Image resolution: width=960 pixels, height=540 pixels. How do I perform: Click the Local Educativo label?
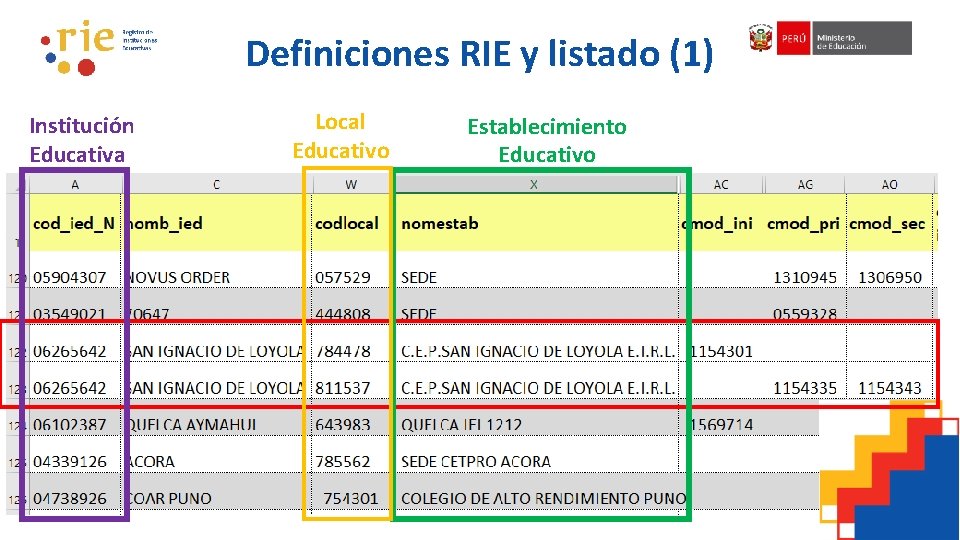pos(340,136)
